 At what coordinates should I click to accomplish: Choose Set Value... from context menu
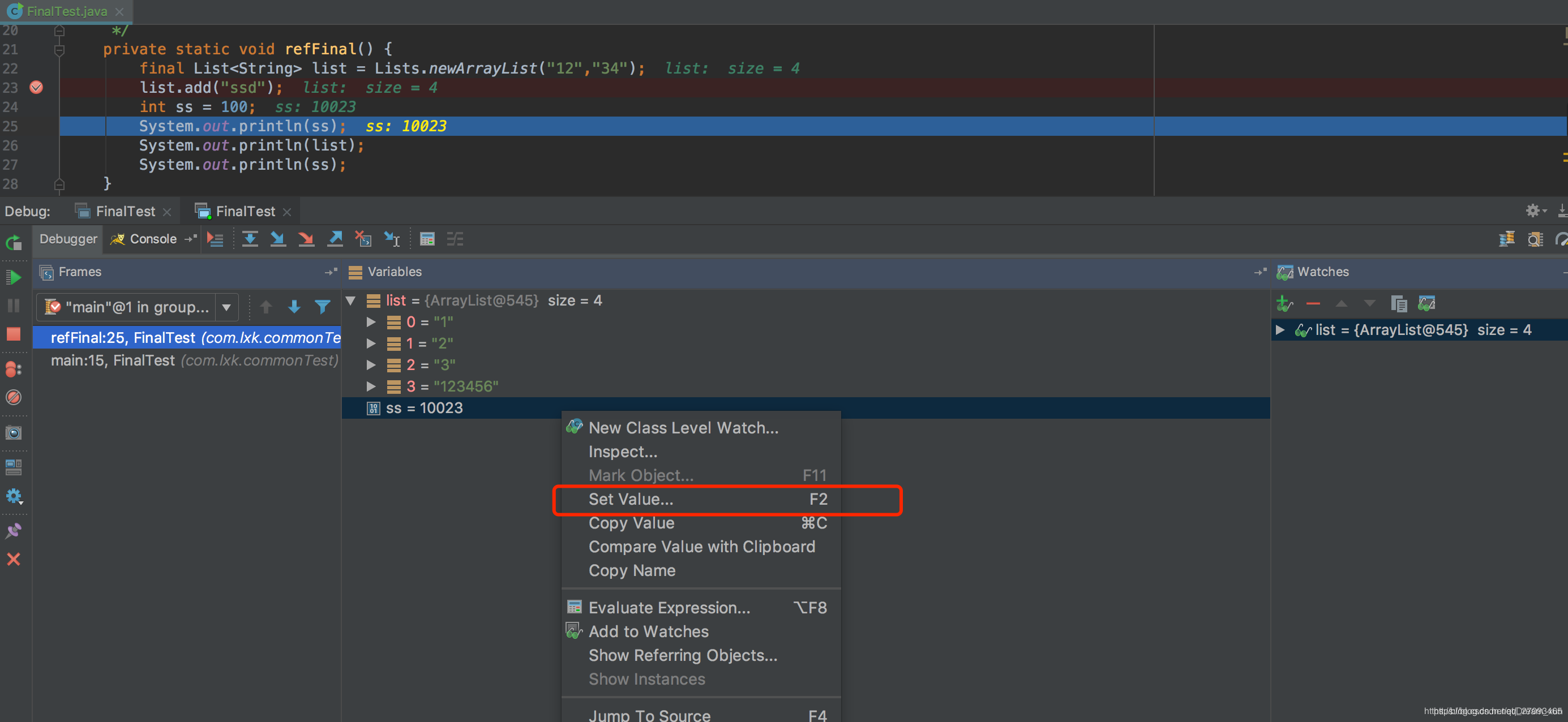[x=701, y=500]
